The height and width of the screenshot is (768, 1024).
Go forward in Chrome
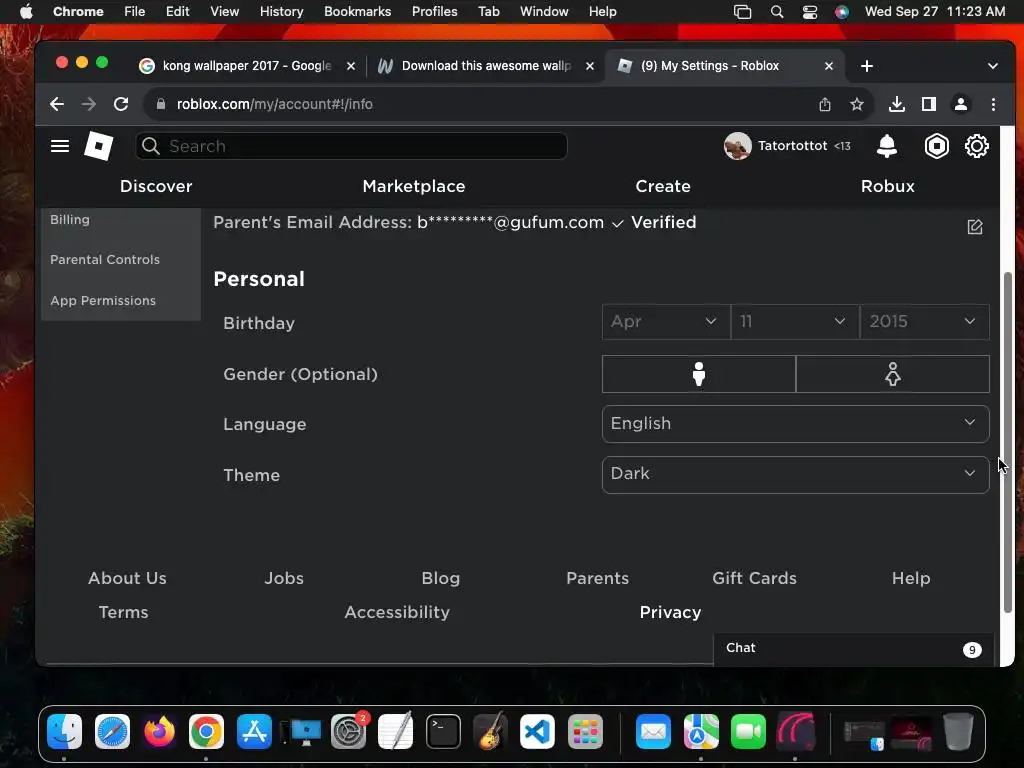pos(89,104)
